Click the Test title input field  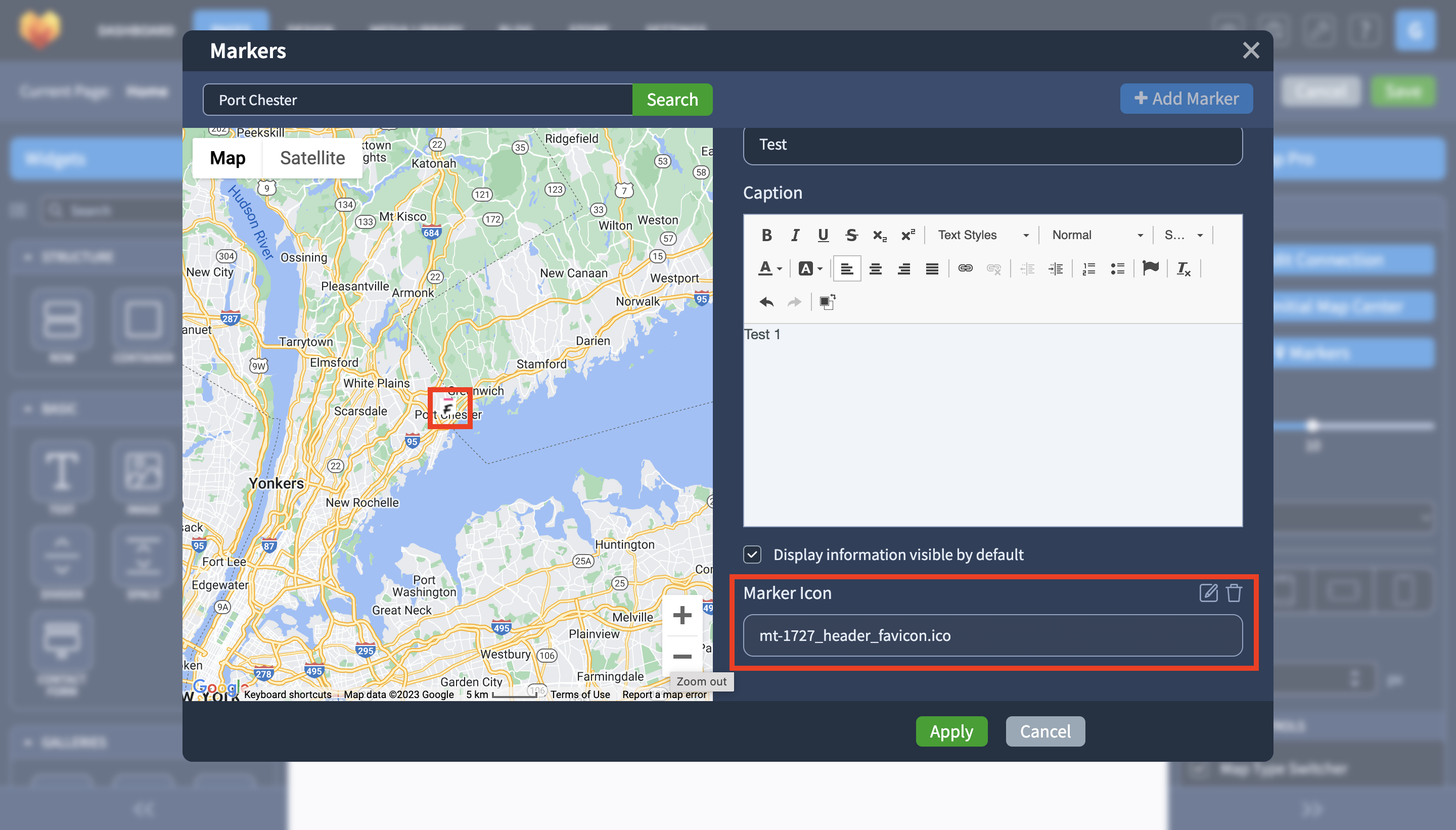pyautogui.click(x=992, y=145)
